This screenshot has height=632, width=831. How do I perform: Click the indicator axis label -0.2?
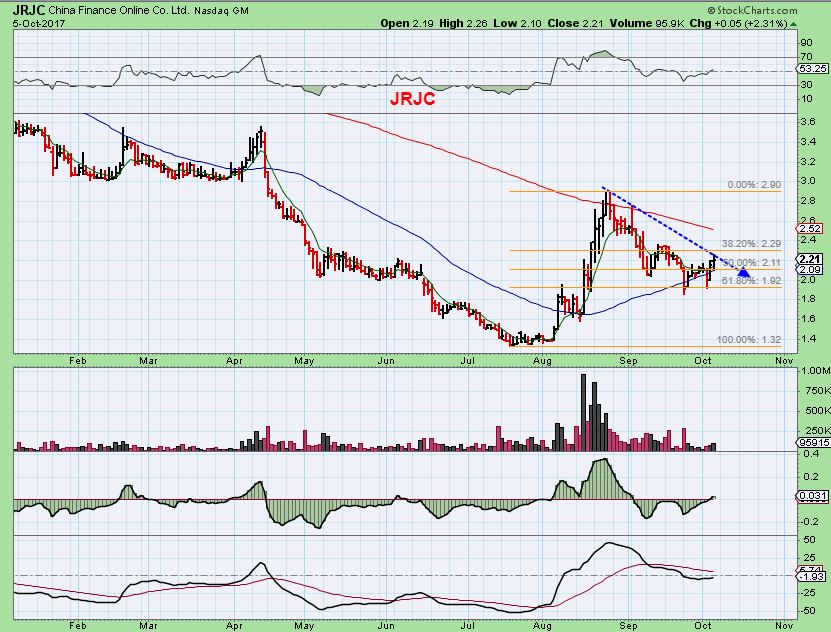point(809,522)
